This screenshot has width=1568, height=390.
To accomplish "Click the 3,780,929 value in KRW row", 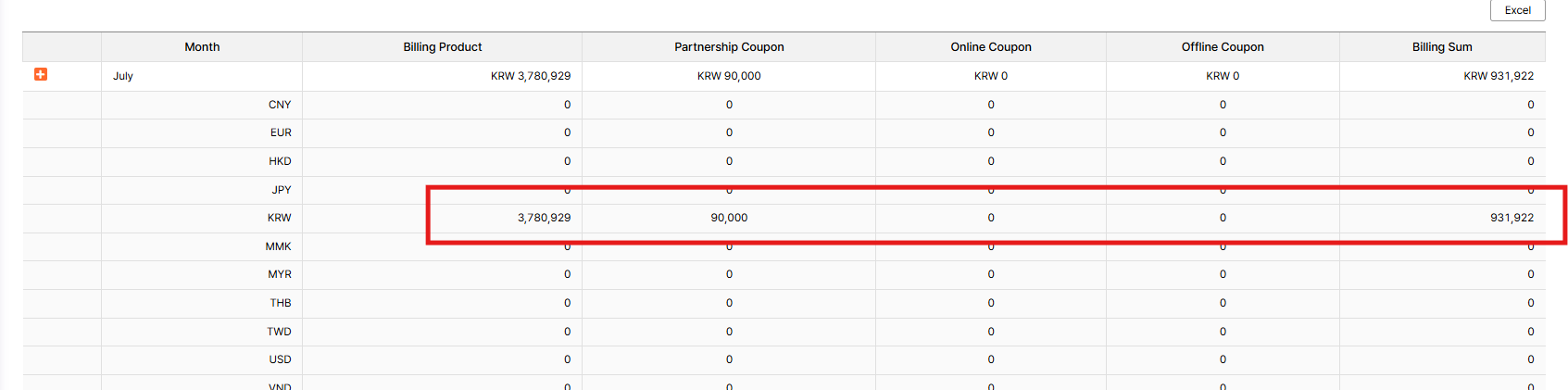I will point(544,218).
